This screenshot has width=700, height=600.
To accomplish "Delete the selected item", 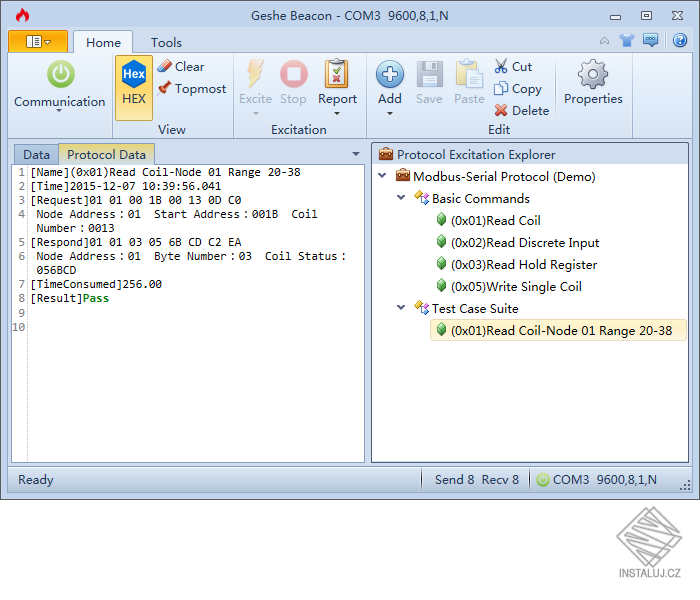I will [x=521, y=110].
